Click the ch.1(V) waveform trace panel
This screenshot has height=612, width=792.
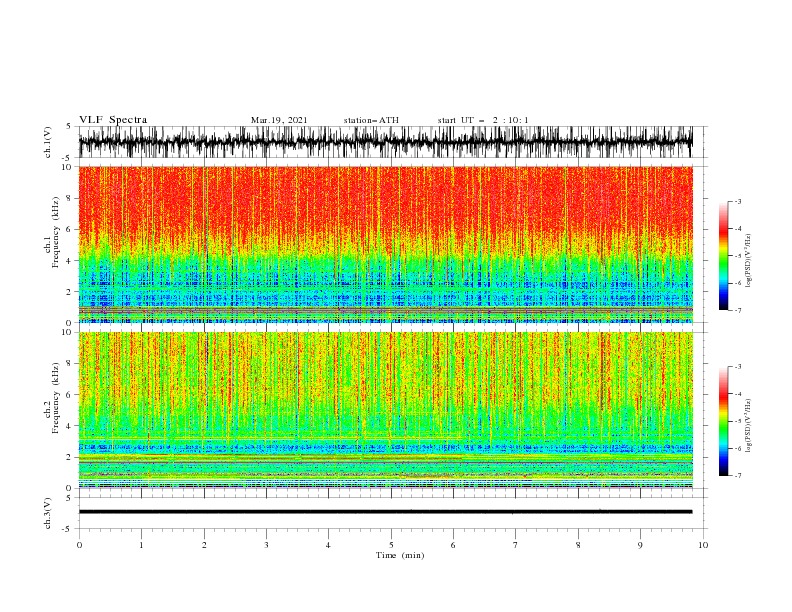point(385,142)
